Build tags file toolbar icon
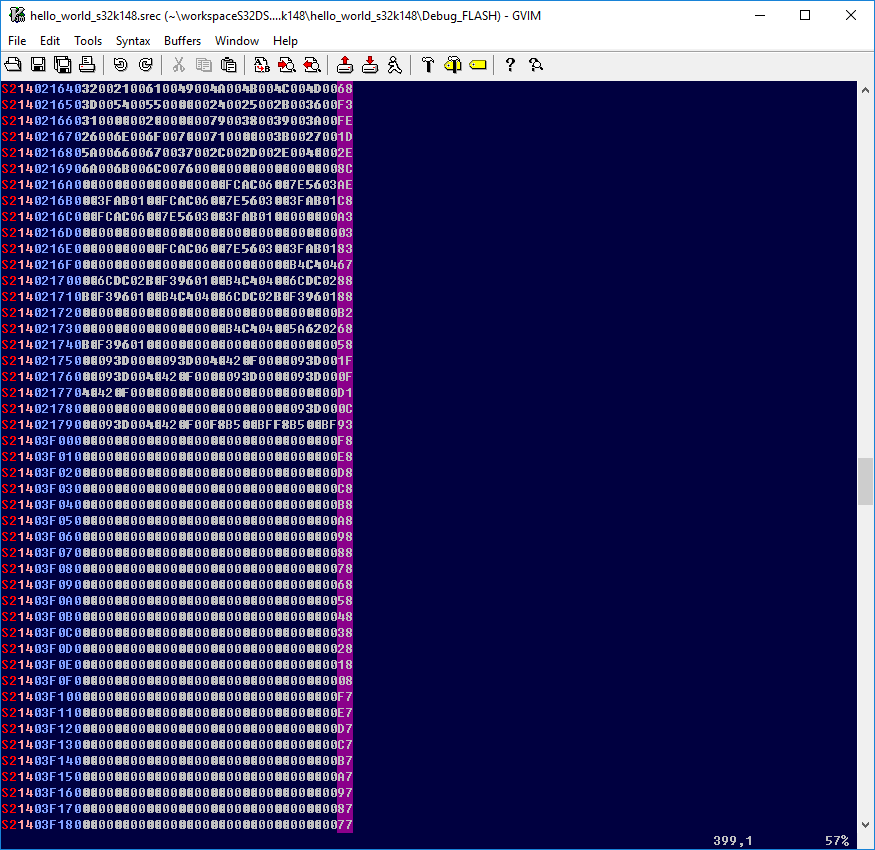875x850 pixels. pos(453,65)
